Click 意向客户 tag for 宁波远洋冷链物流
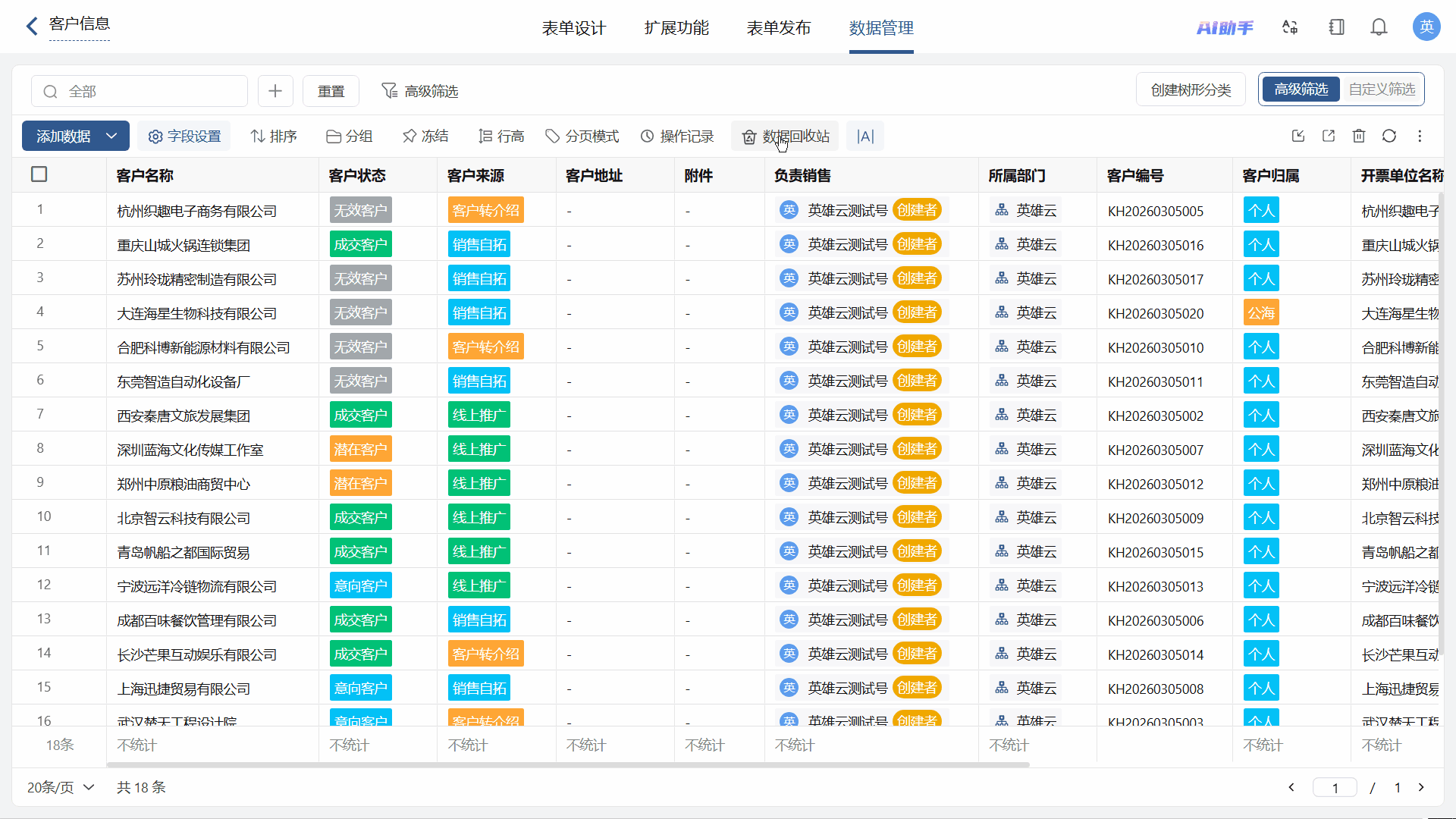 click(361, 585)
